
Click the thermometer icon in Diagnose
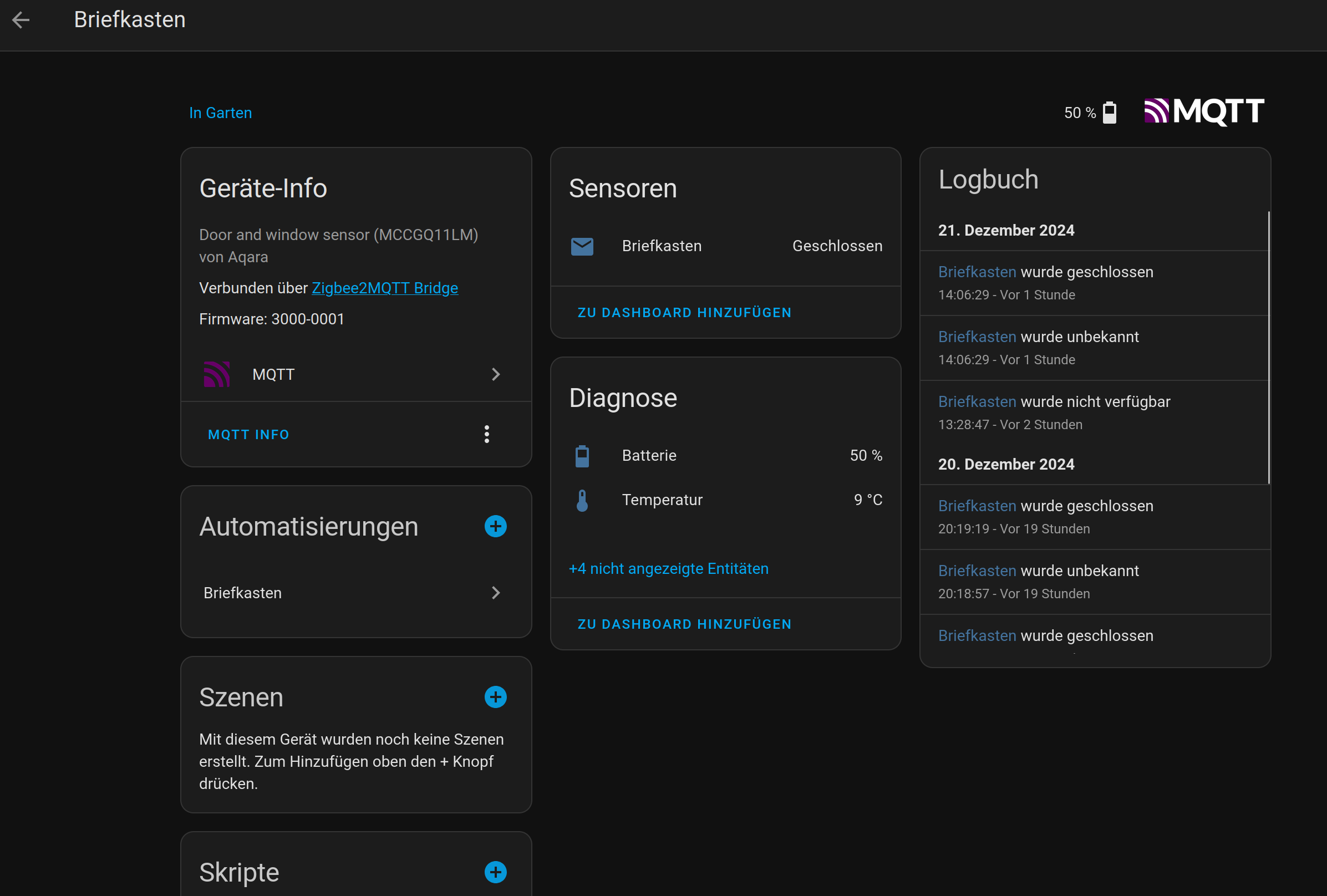[x=582, y=500]
